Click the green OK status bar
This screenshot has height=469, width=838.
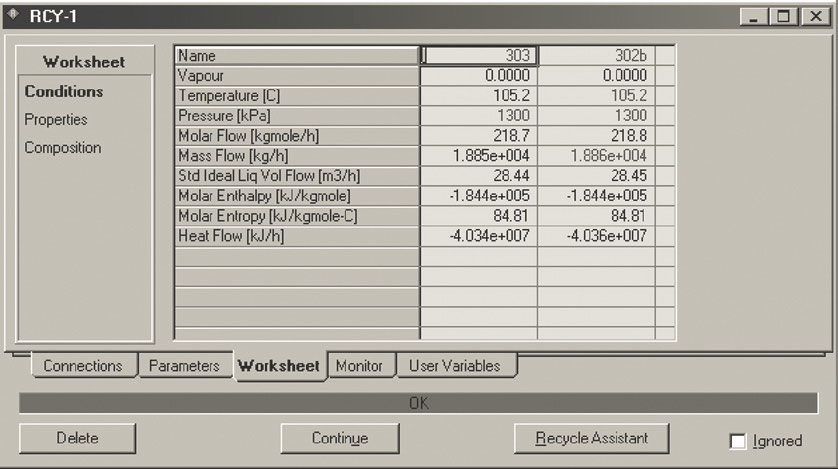418,403
